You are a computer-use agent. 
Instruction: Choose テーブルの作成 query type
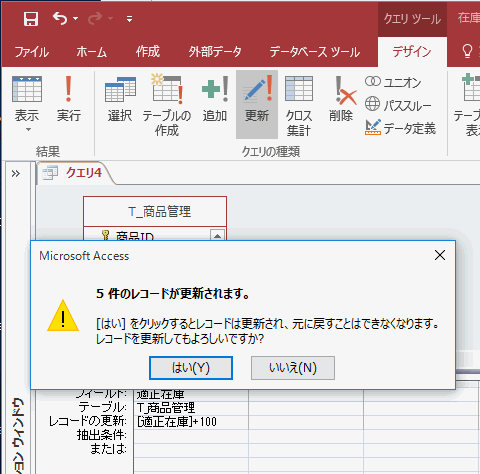(167, 106)
